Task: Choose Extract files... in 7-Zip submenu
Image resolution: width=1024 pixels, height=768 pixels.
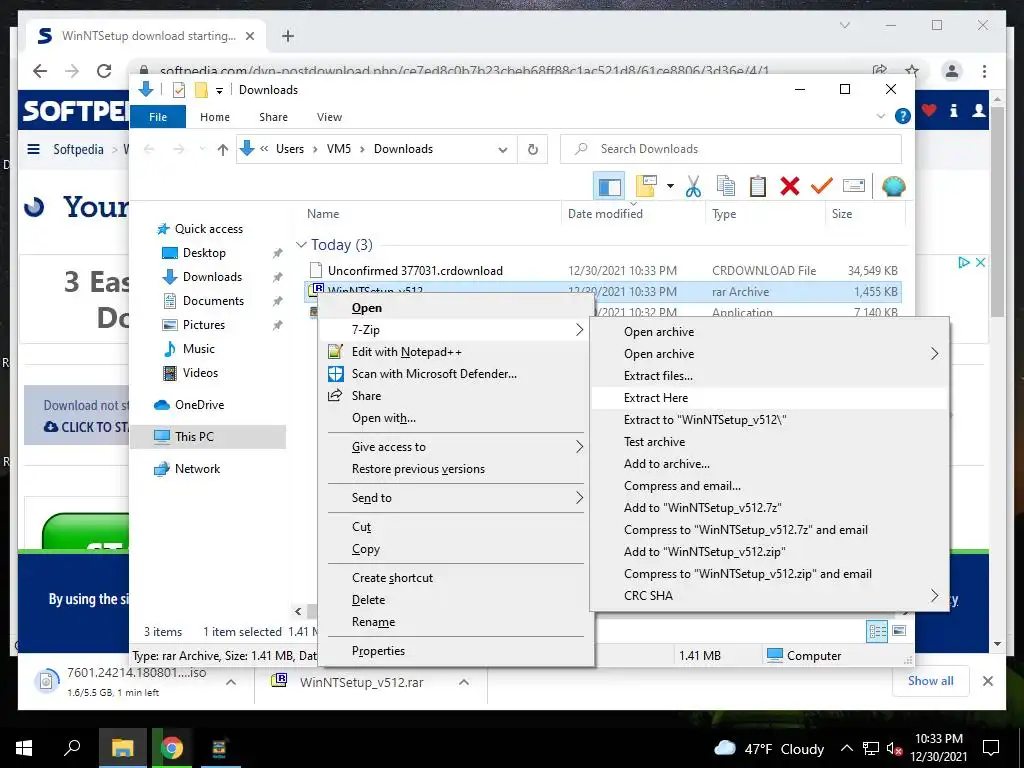Action: [x=769, y=376]
